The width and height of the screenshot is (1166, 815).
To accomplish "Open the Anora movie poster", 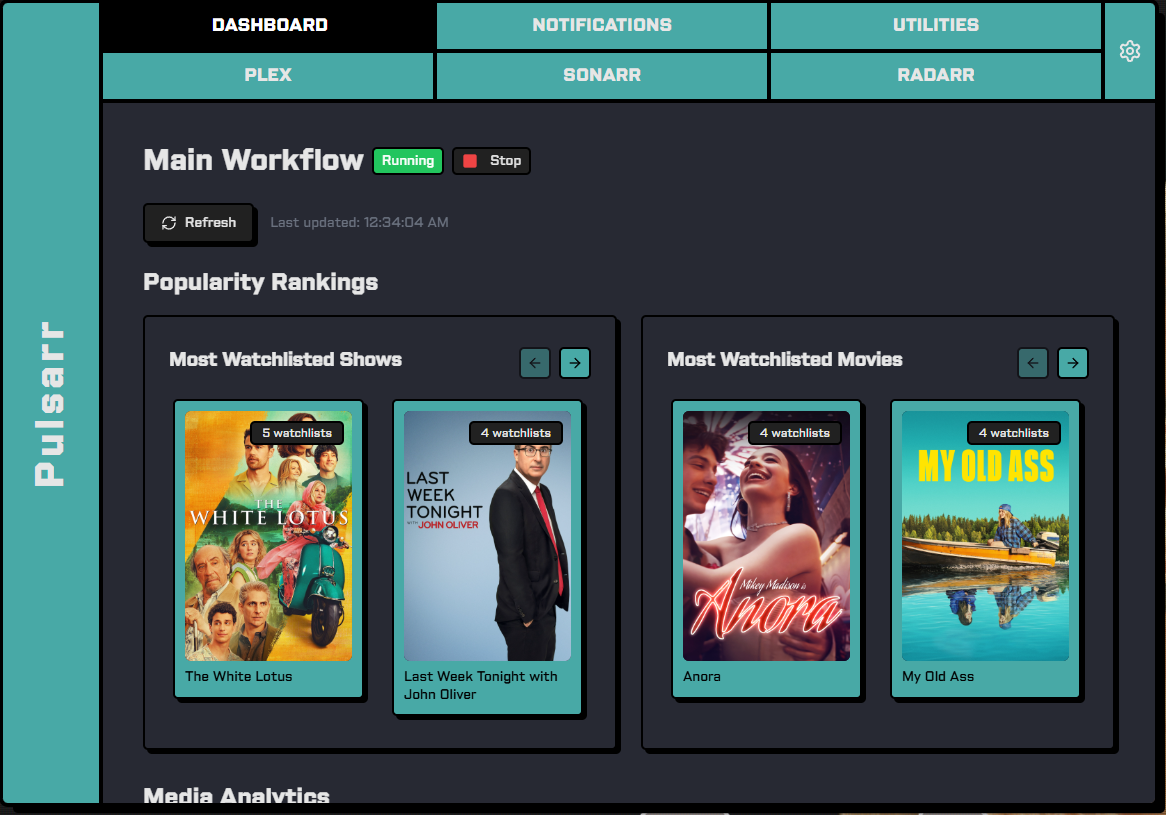I will 766,536.
